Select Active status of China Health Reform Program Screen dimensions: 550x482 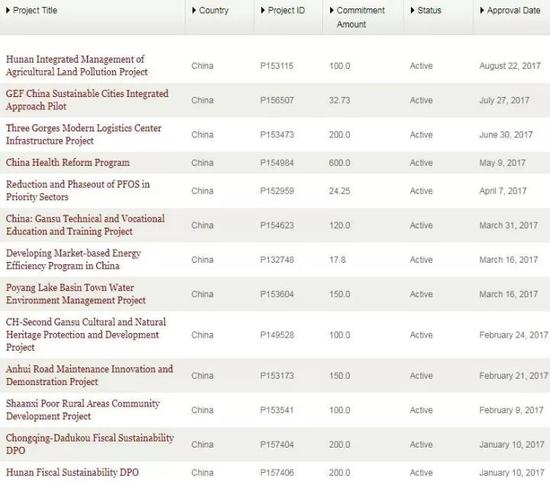(421, 163)
